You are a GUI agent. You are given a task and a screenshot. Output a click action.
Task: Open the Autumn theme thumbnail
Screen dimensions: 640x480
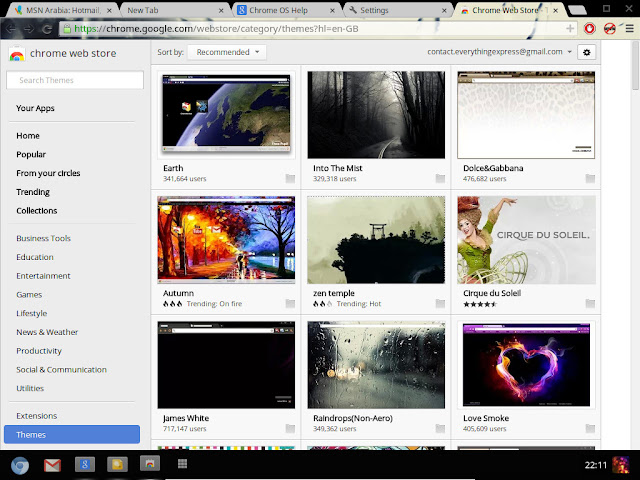[226, 240]
